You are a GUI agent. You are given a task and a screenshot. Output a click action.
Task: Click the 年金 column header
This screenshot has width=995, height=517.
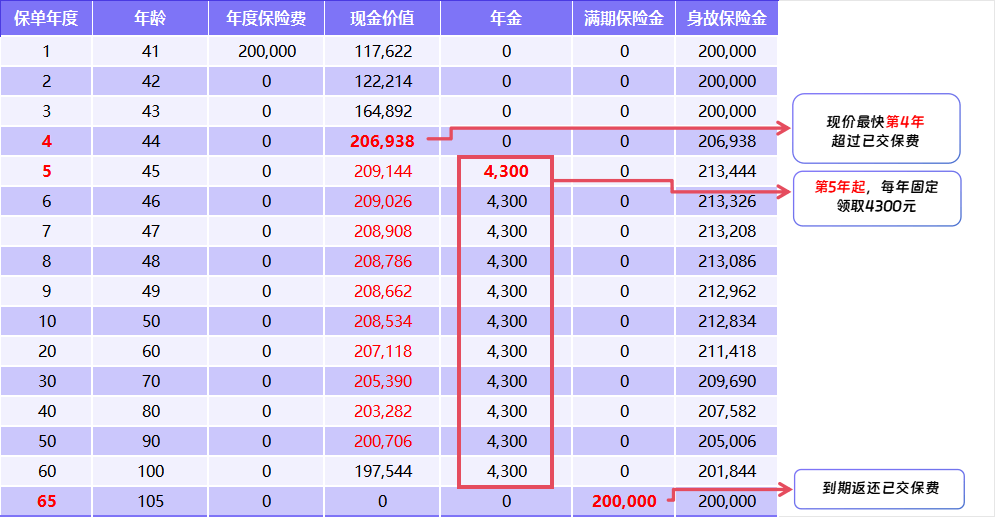pyautogui.click(x=506, y=18)
